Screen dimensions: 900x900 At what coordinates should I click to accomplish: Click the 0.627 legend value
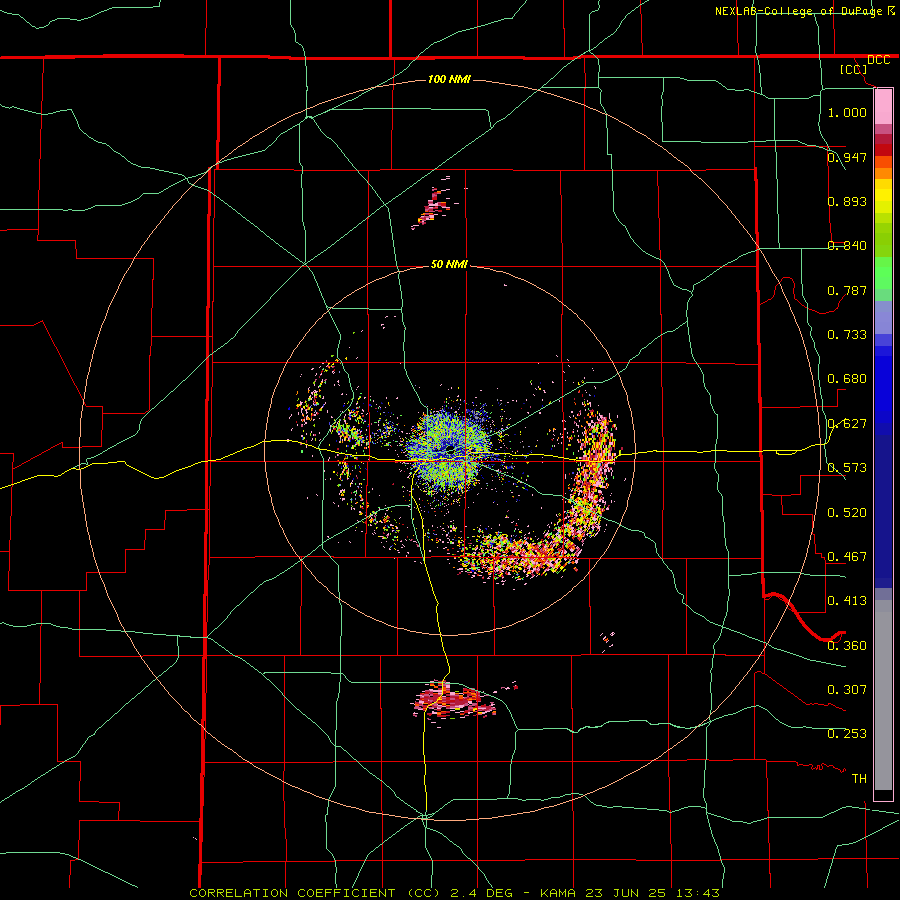pyautogui.click(x=847, y=424)
